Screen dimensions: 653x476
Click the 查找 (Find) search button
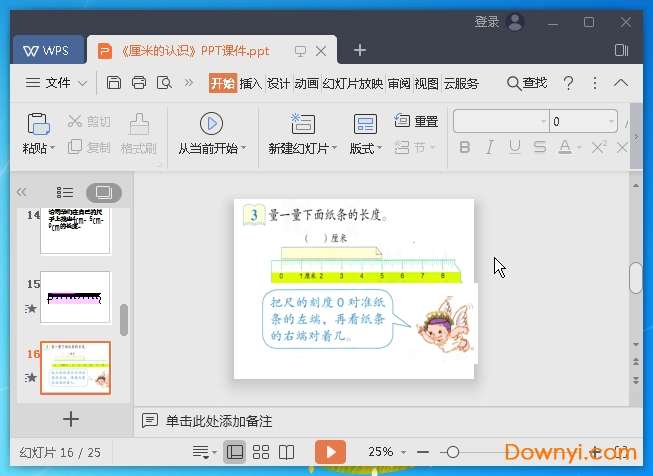tap(527, 83)
